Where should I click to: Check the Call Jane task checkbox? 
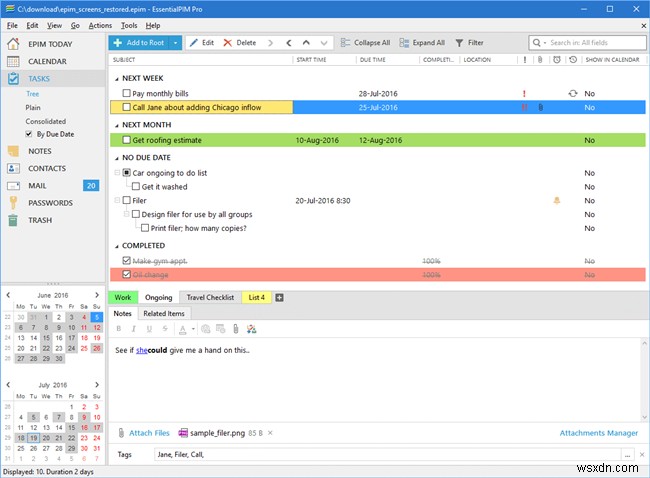click(x=126, y=107)
